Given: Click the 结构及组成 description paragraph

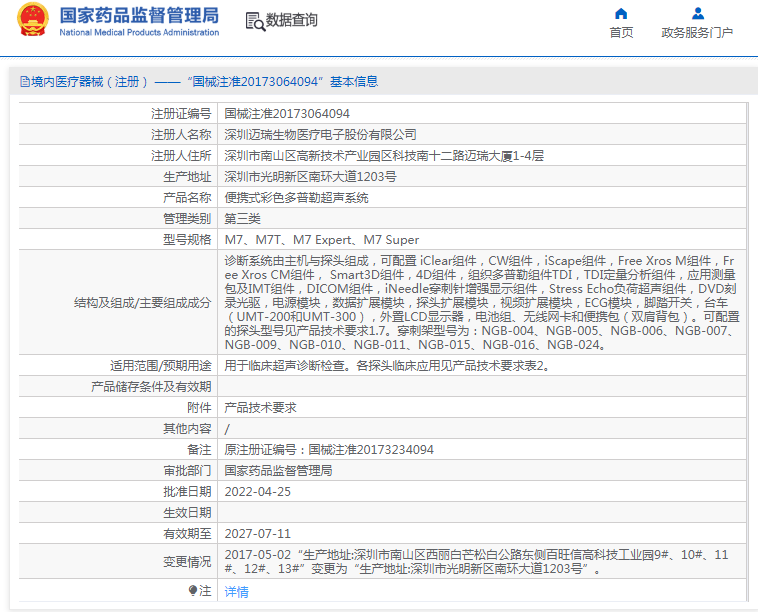Looking at the screenshot, I should pyautogui.click(x=481, y=303).
